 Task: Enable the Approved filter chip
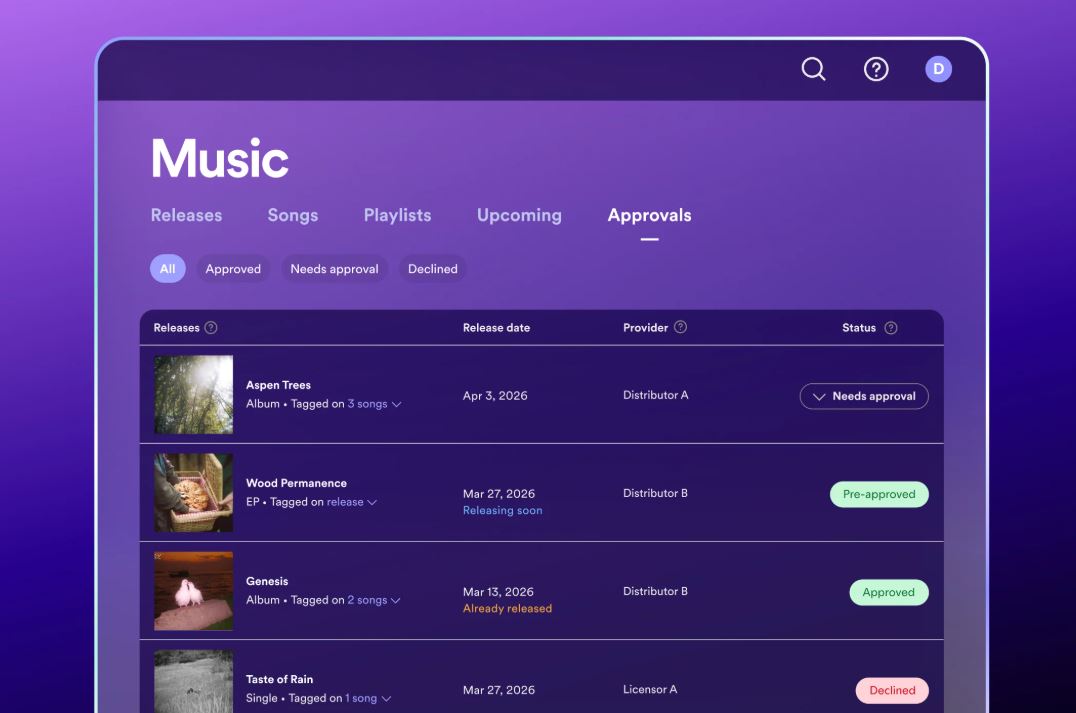(233, 268)
